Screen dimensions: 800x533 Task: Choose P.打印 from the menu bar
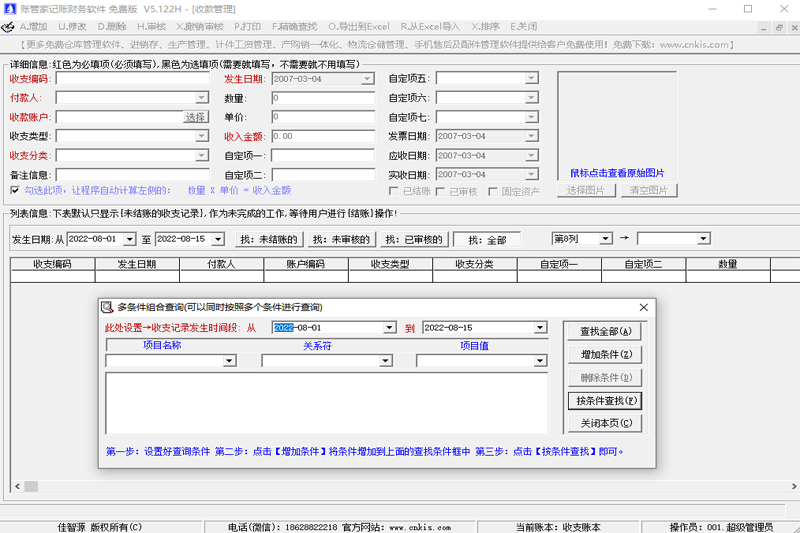coord(247,26)
